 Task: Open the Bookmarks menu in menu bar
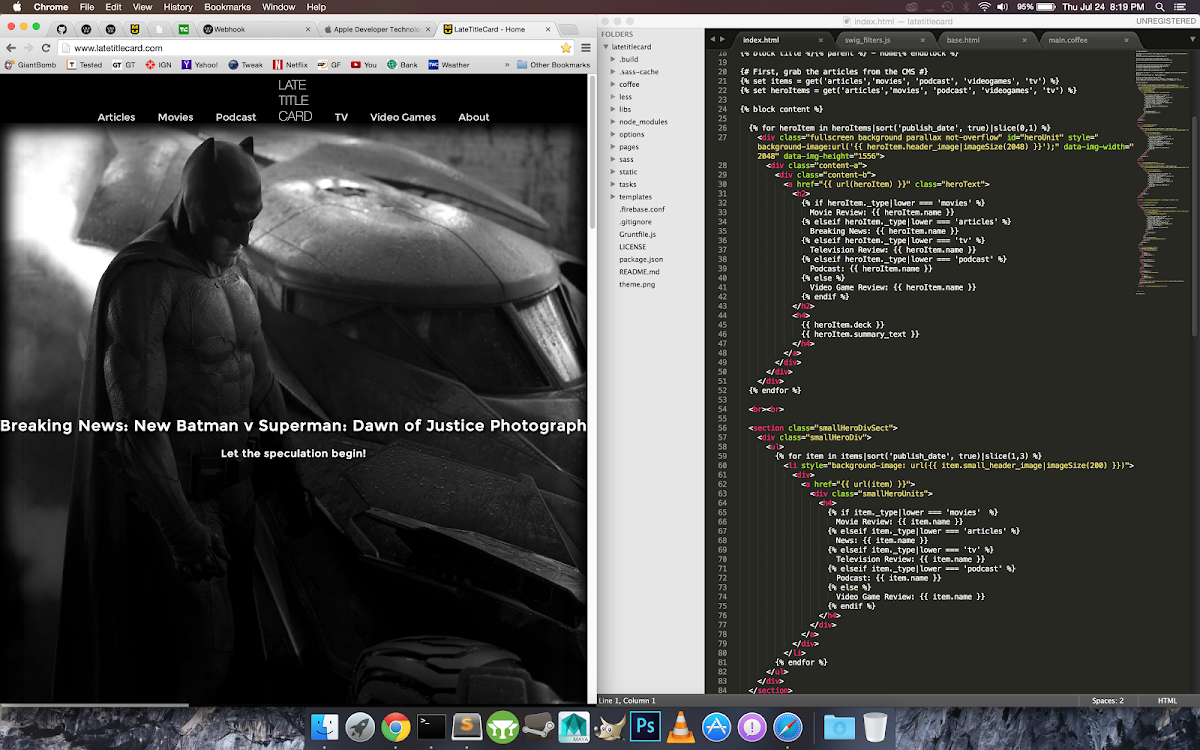pyautogui.click(x=227, y=7)
